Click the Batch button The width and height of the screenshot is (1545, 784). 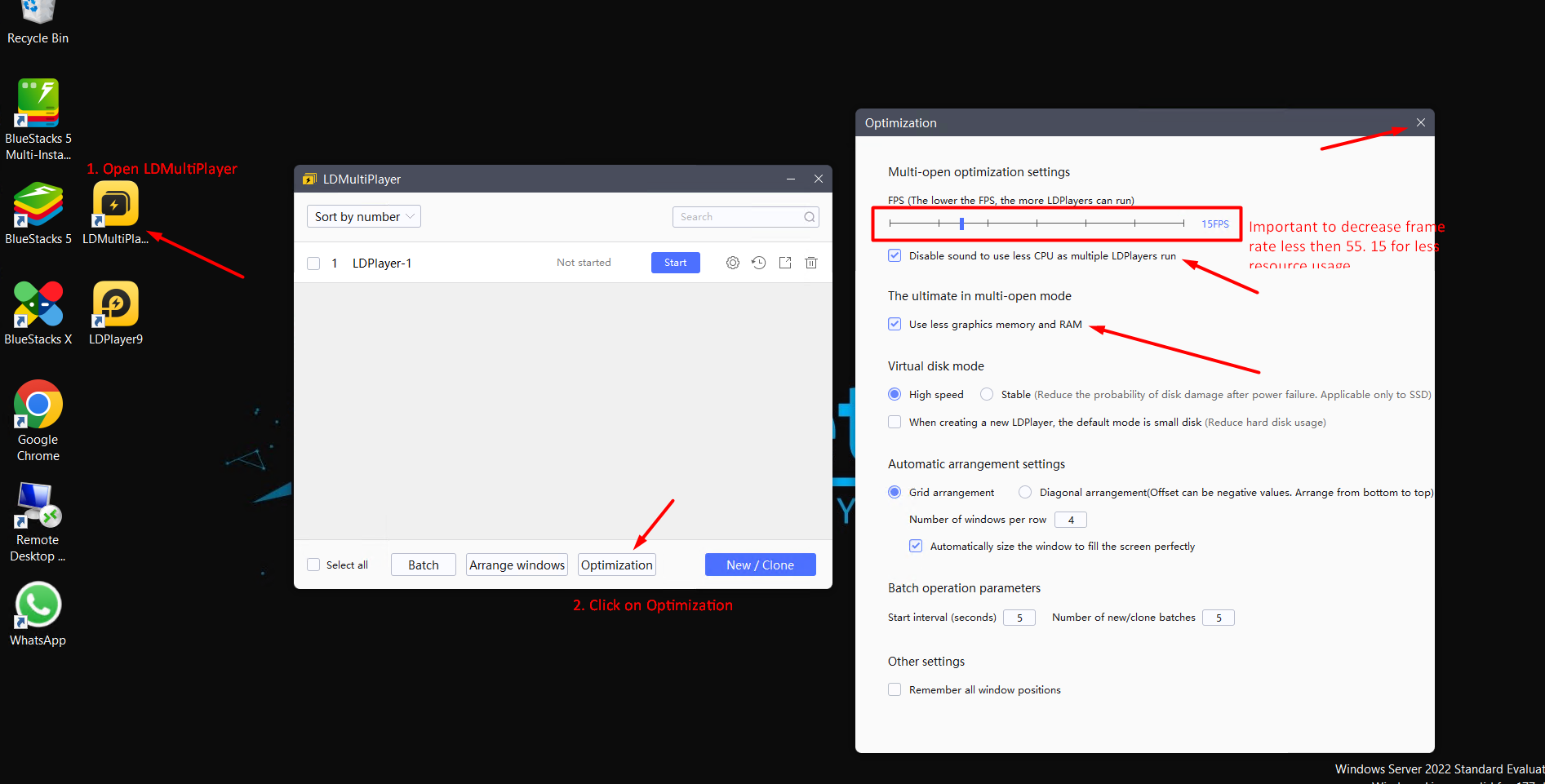click(x=424, y=565)
